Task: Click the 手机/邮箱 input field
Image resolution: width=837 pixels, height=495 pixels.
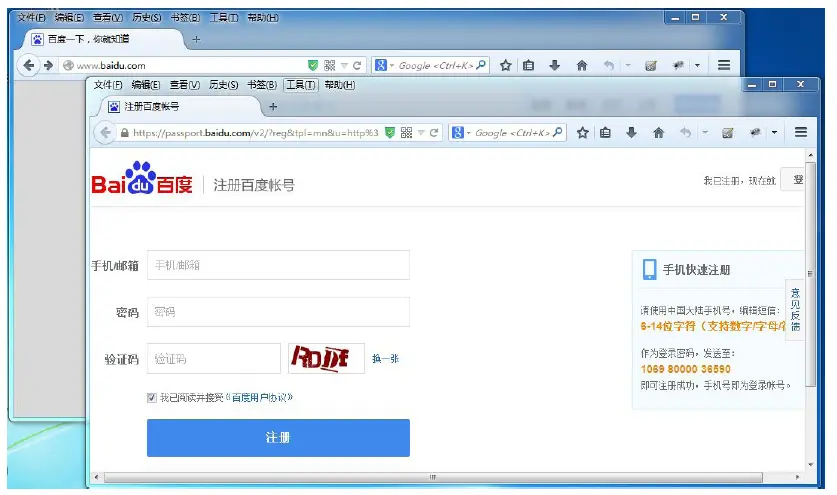Action: (278, 265)
